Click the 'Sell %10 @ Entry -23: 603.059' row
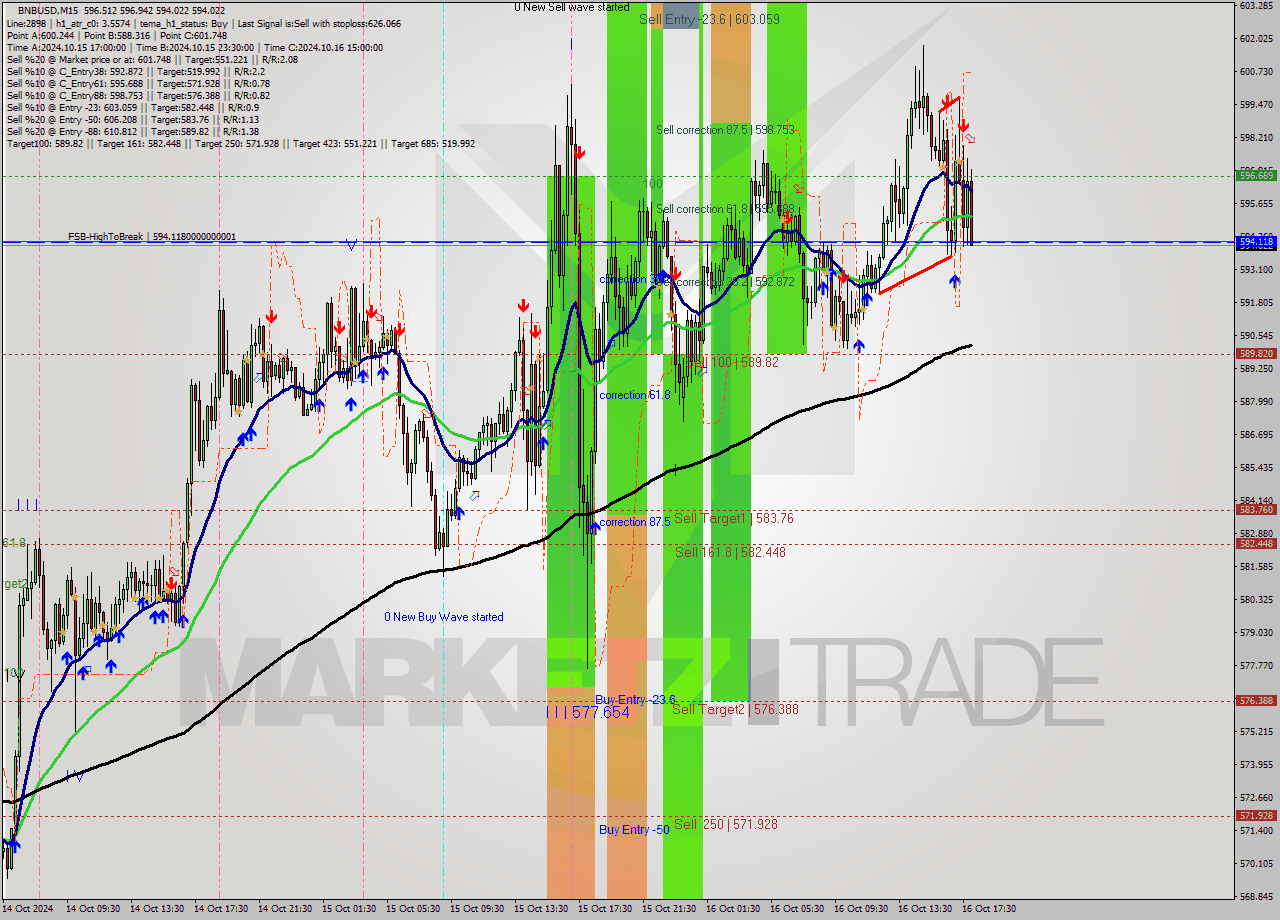Screen dimensions: 1280x920 tap(133, 107)
